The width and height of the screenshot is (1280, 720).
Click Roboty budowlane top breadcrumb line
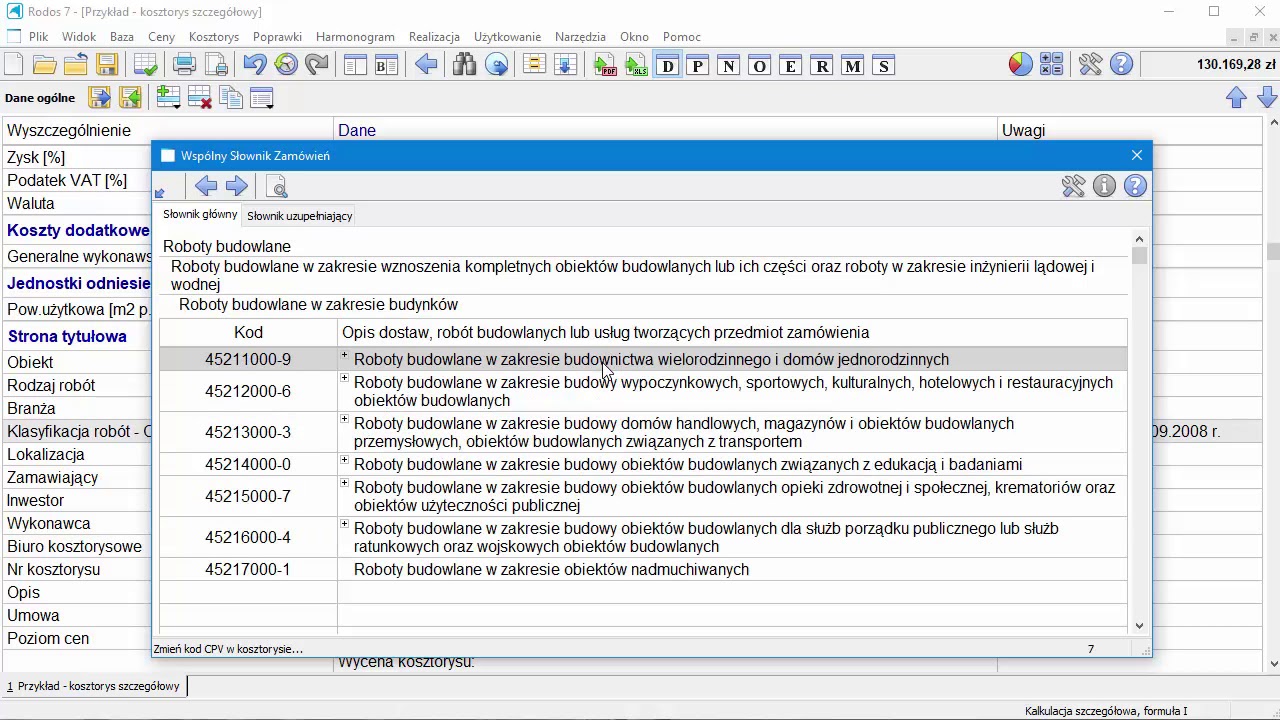click(x=227, y=246)
